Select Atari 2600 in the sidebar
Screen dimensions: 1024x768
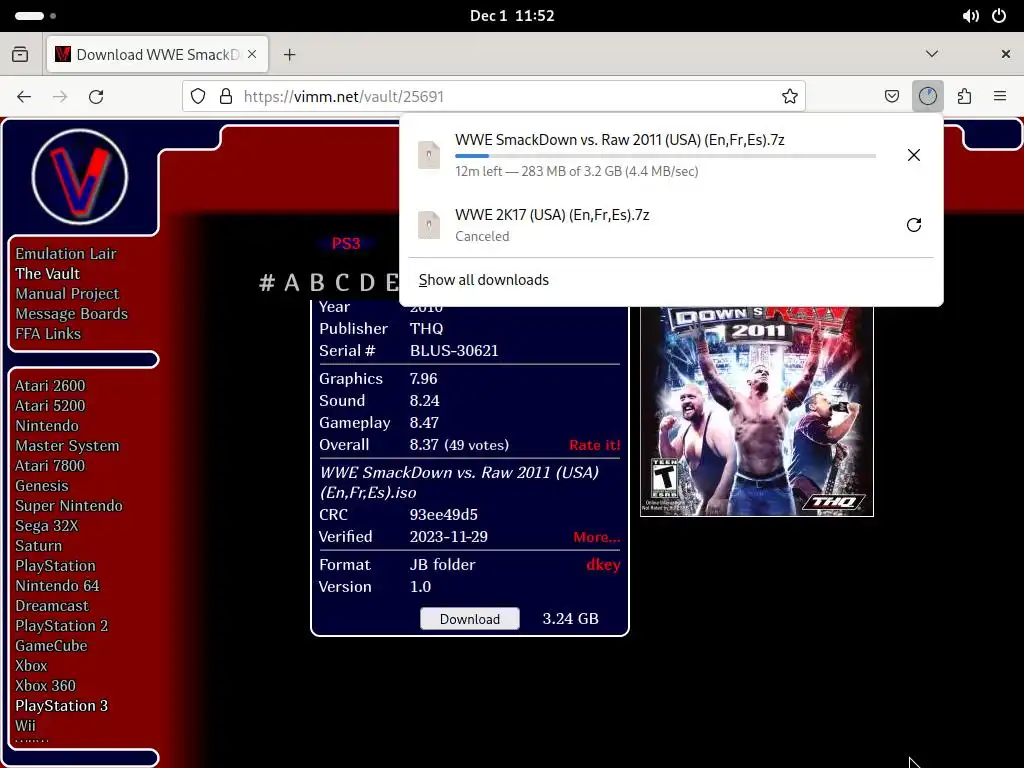pyautogui.click(x=50, y=386)
